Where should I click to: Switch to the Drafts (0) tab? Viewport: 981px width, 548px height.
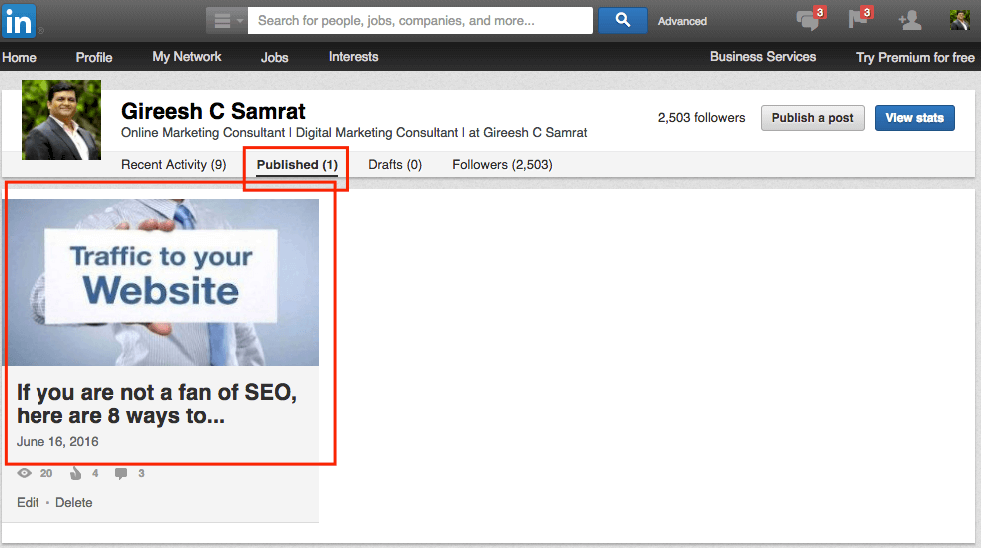coord(395,165)
